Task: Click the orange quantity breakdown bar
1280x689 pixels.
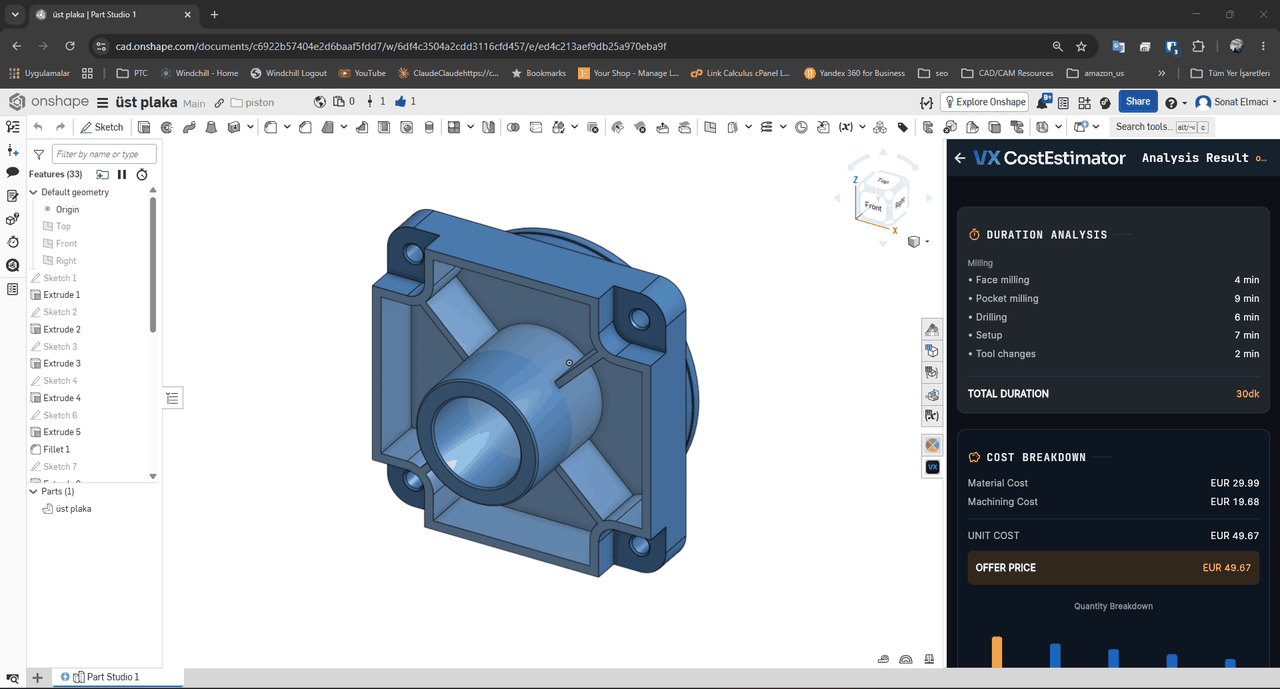Action: pos(997,652)
